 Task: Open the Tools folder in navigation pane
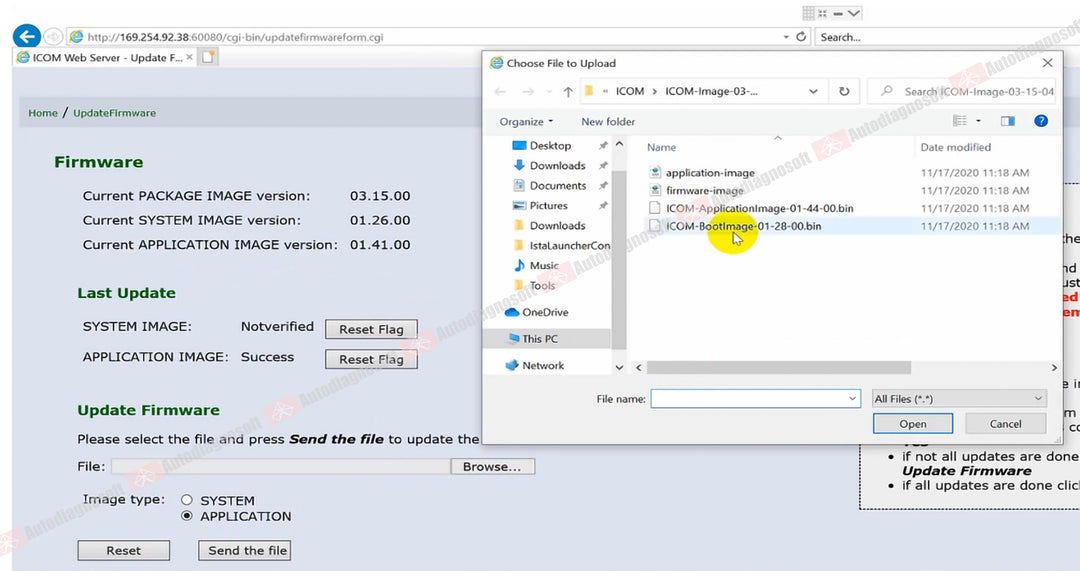click(542, 285)
